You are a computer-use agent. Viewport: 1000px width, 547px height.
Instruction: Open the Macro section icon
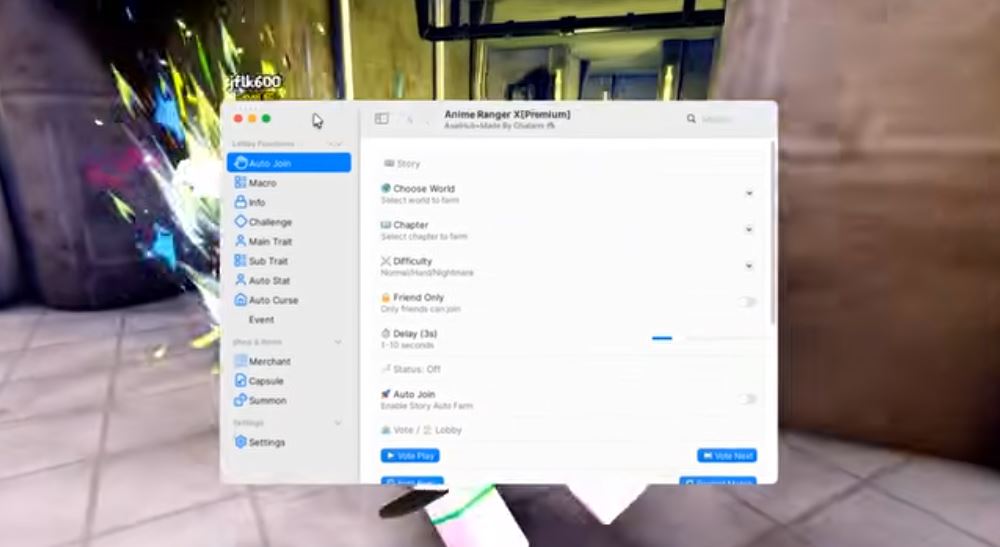tap(240, 182)
